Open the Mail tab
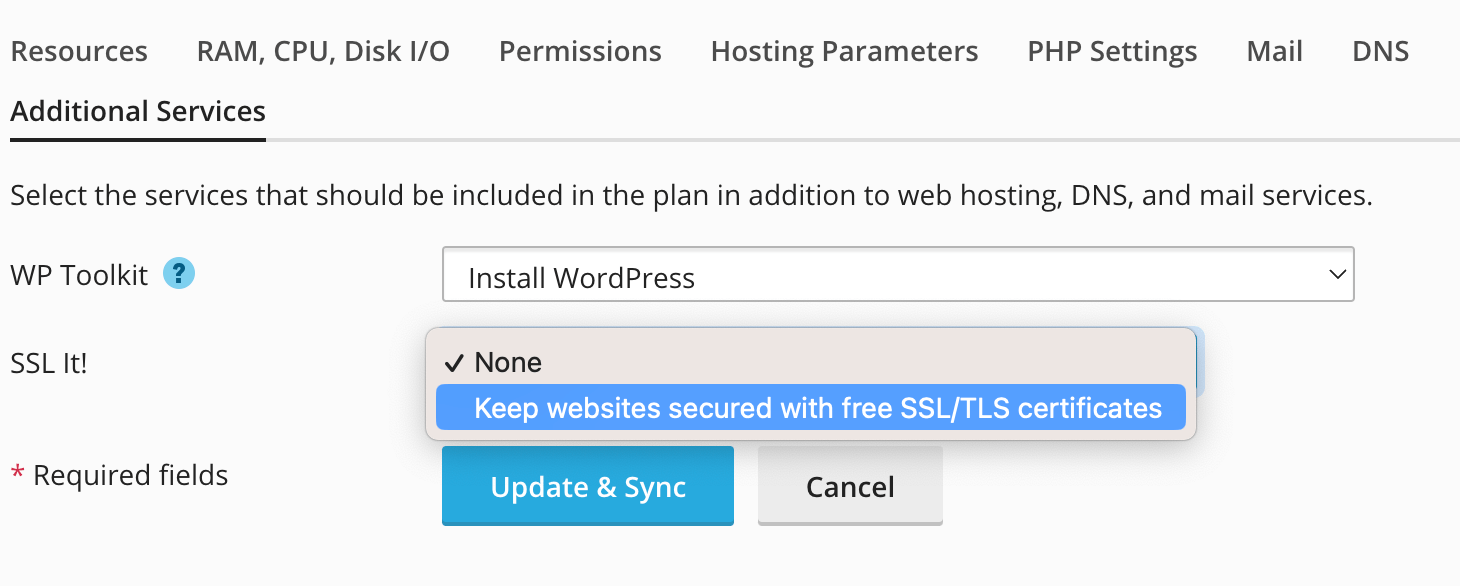 coord(1274,52)
